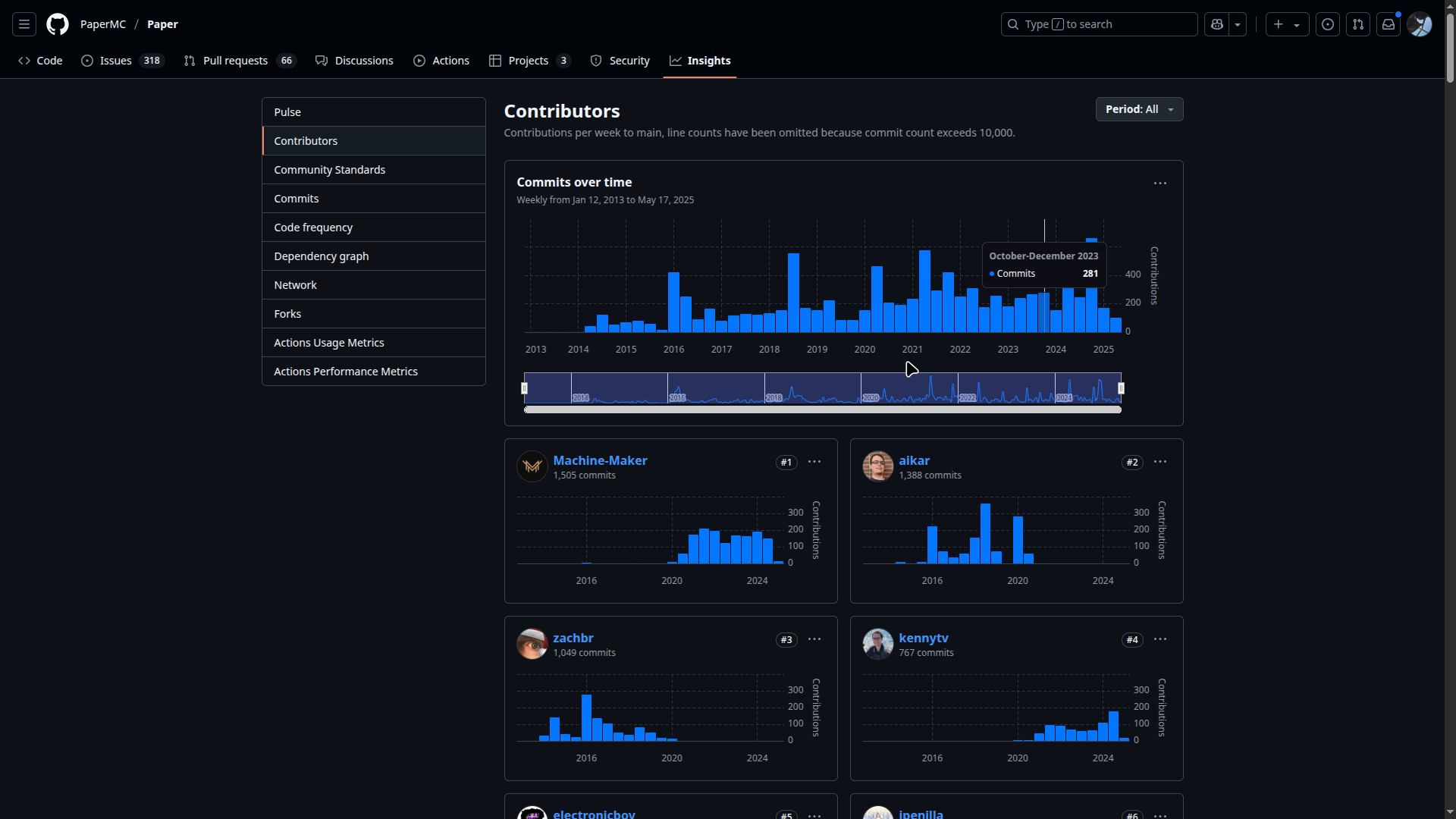This screenshot has width=1456, height=819.
Task: Open Community Standards in sidebar
Action: [x=374, y=170]
